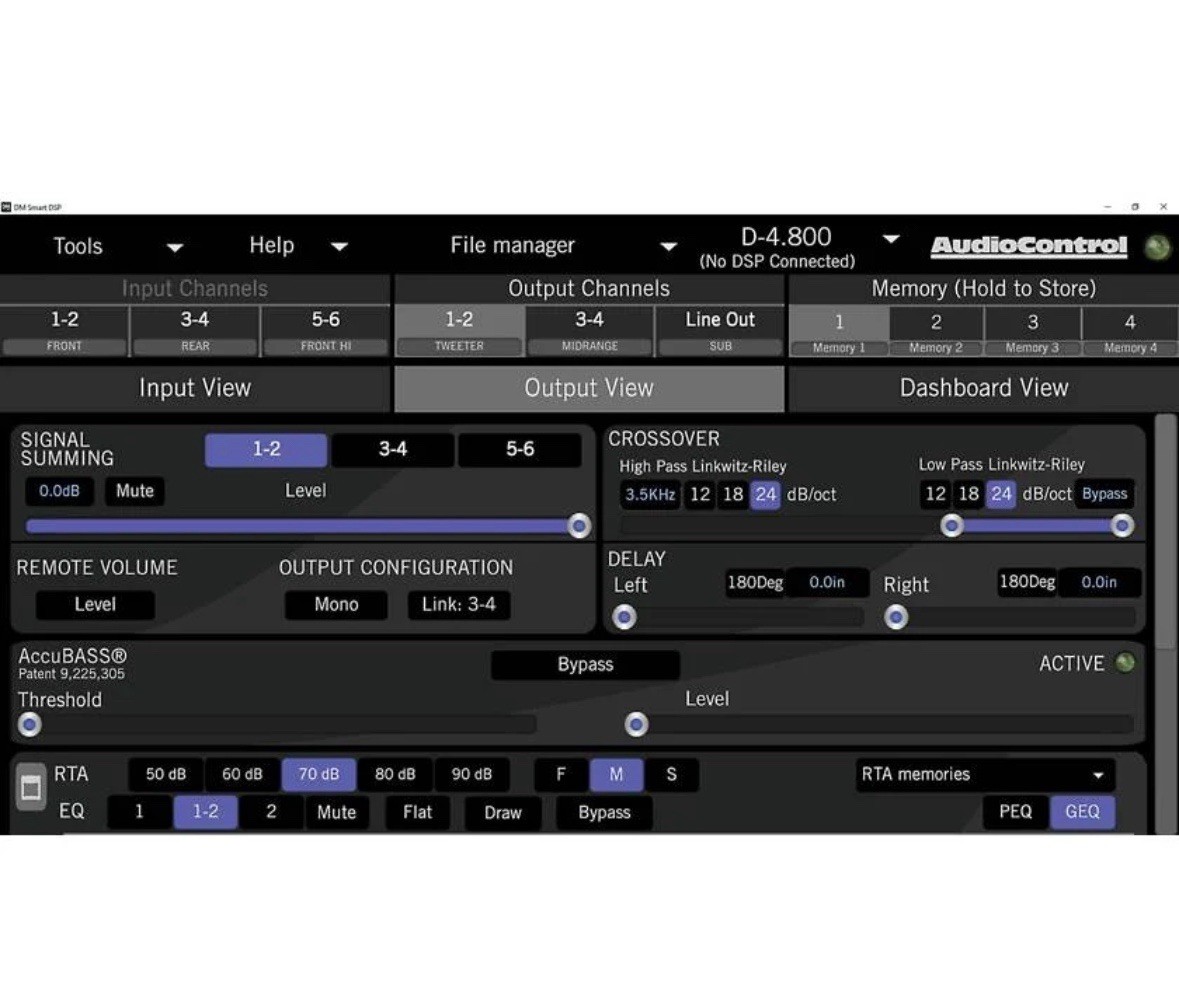This screenshot has width=1179, height=998.
Task: Select high pass 24 dB/oct slope
Action: coord(765,495)
